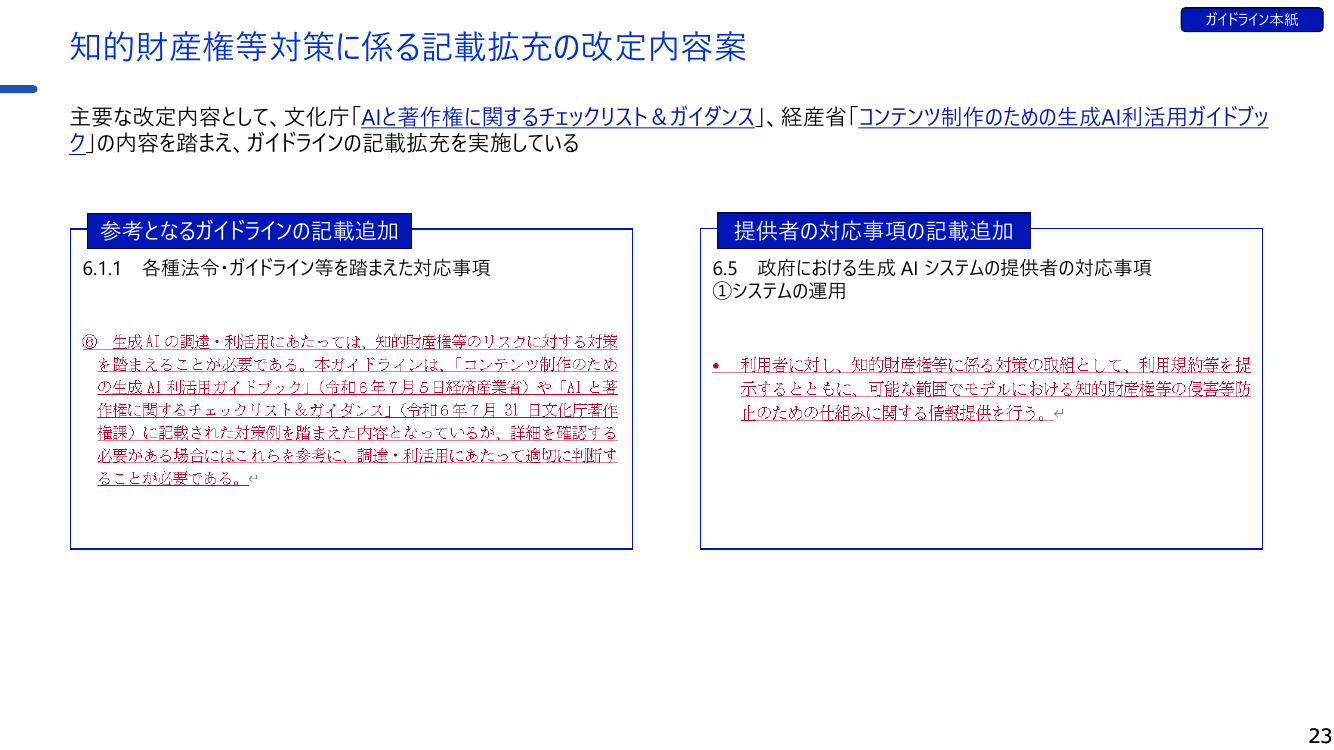Viewport: 1334px width, 750px height.
Task: Click the heading 6.1.1 各種法令・ガイドライン等を踏まえた対応事項
Action: coord(286,268)
